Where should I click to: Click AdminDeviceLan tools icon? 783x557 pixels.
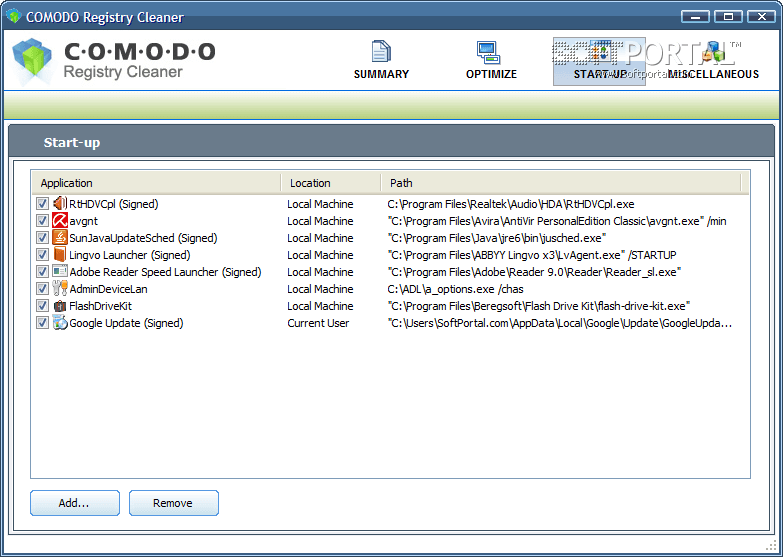click(x=59, y=289)
